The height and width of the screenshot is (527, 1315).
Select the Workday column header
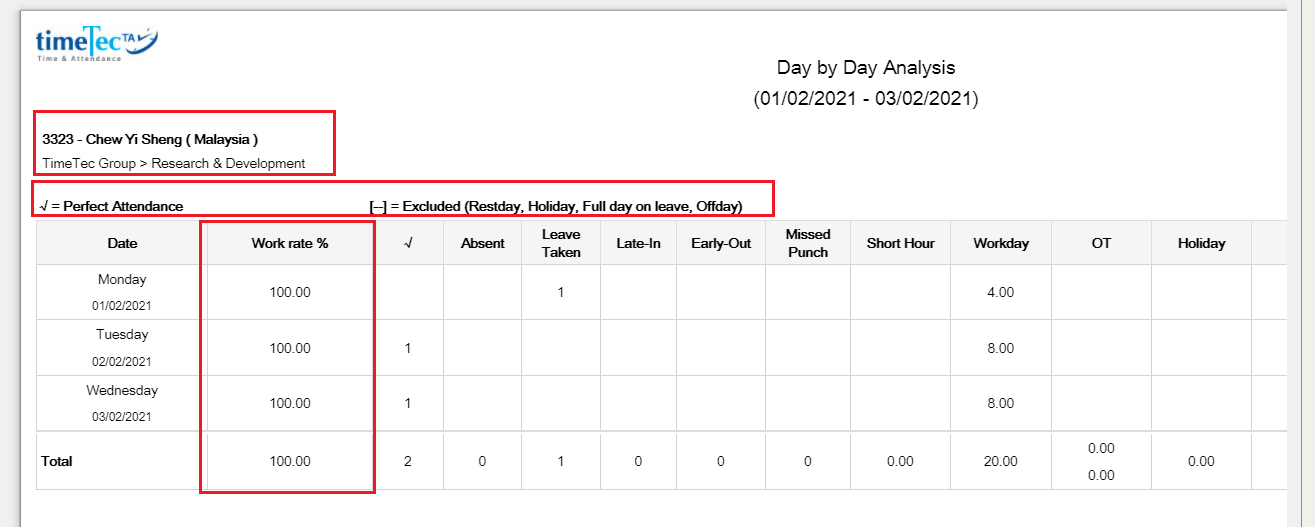click(x=1001, y=243)
